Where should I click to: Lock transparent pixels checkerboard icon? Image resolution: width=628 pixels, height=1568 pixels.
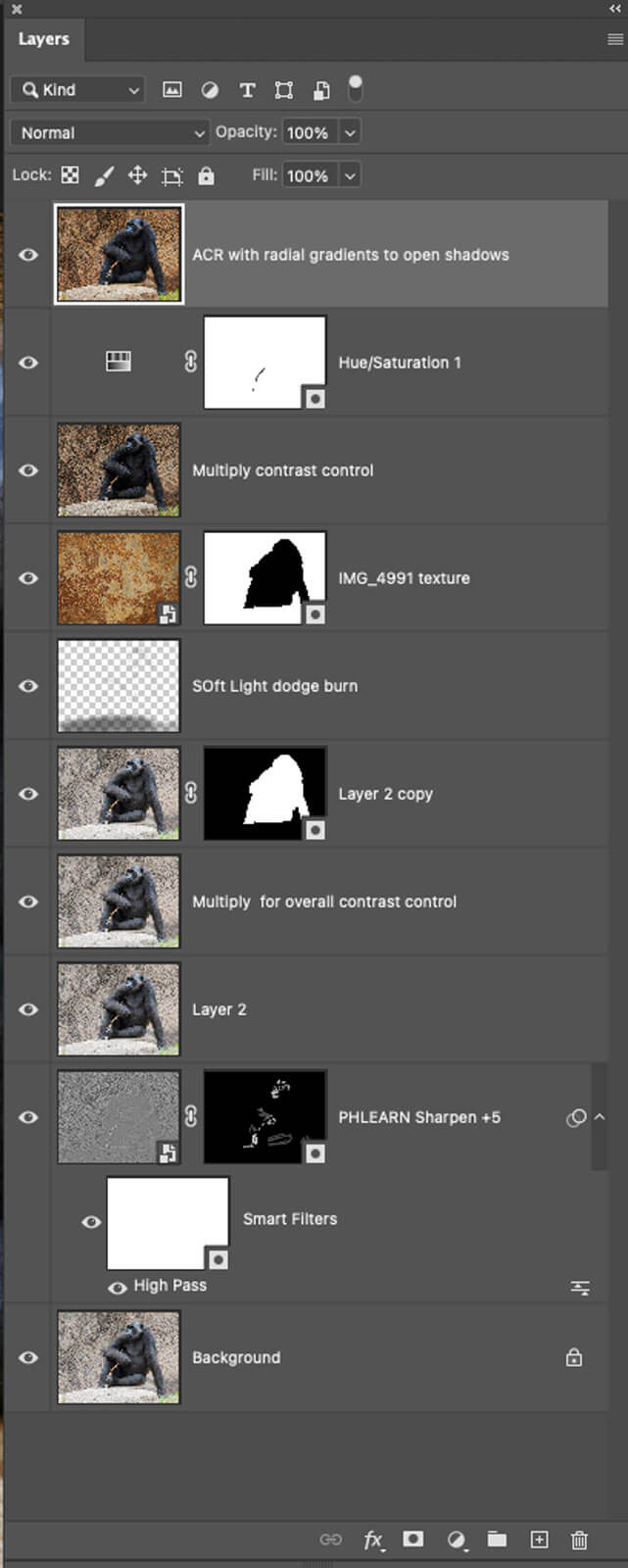click(x=70, y=175)
